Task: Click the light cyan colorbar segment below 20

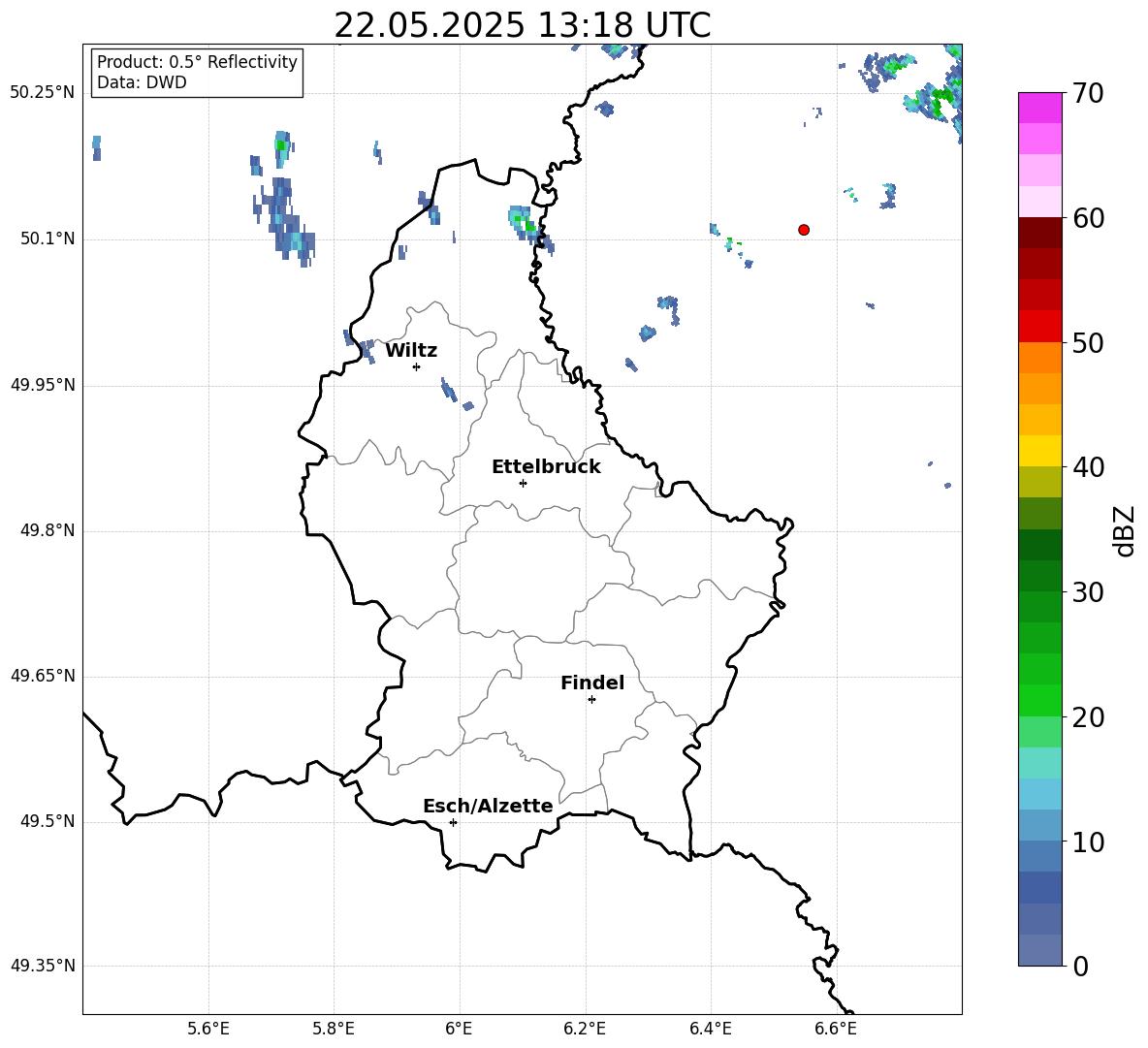Action: (x=1040, y=763)
